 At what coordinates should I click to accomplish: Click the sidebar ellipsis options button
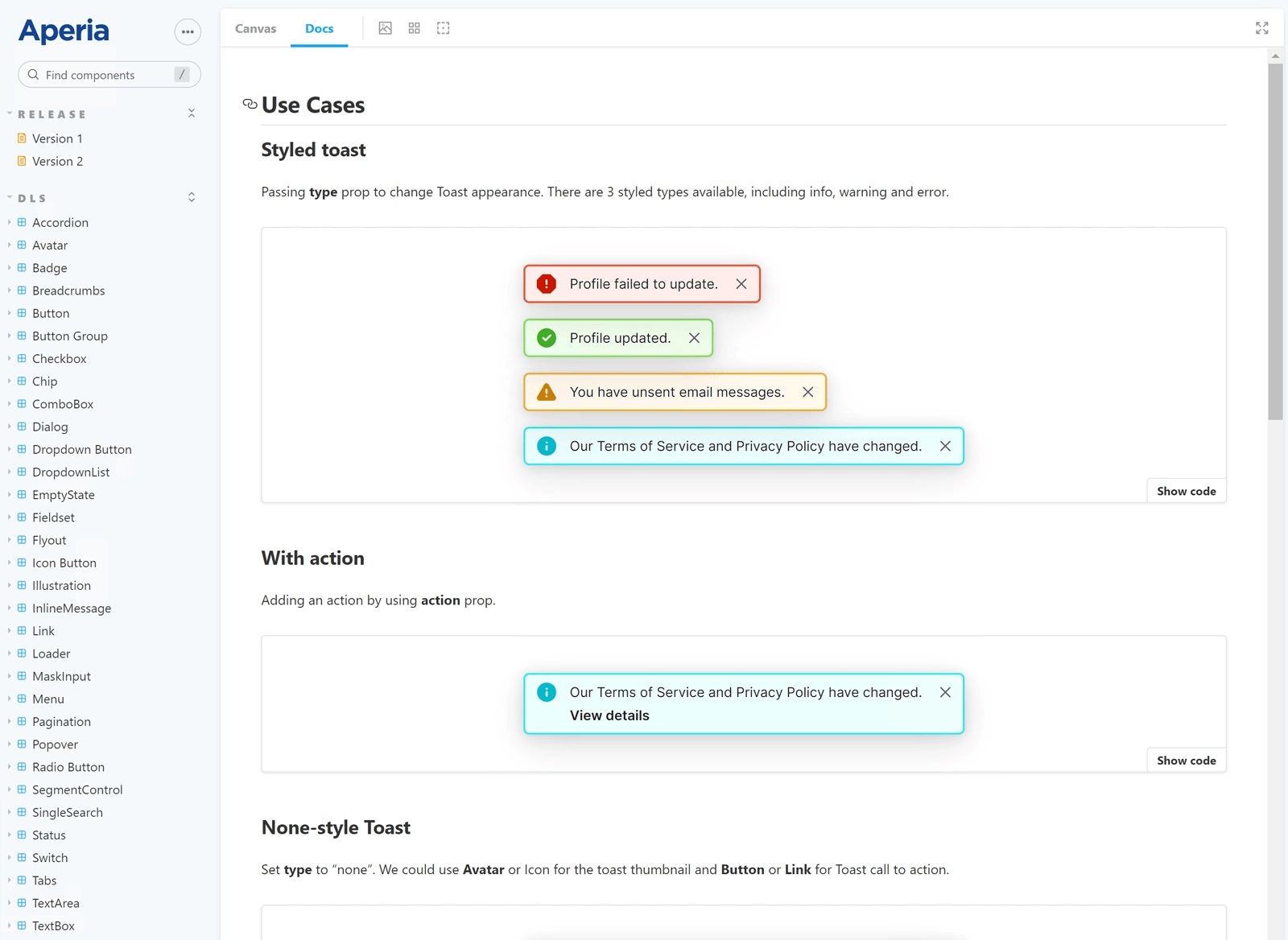pos(188,32)
